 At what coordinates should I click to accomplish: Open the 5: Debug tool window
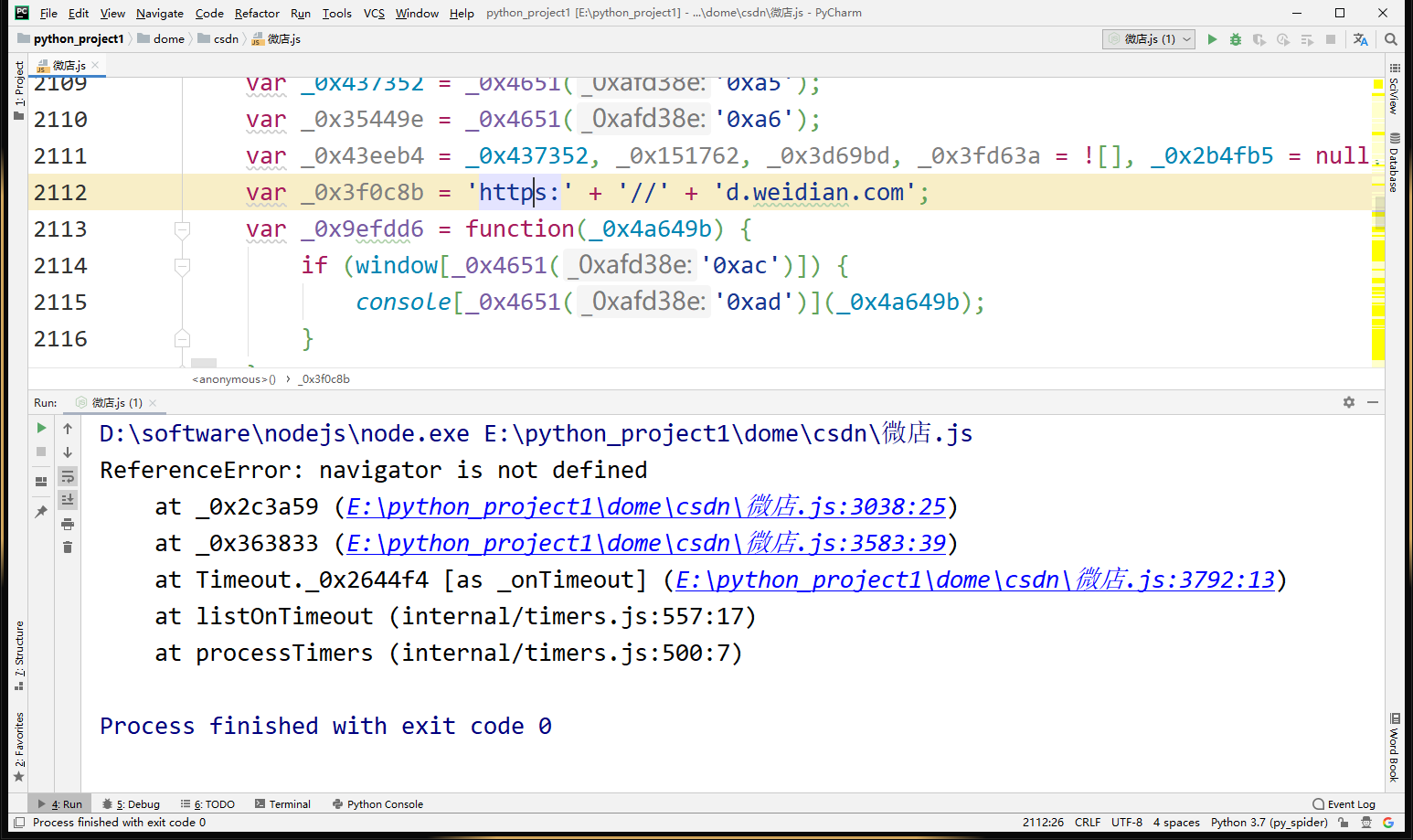click(x=131, y=804)
